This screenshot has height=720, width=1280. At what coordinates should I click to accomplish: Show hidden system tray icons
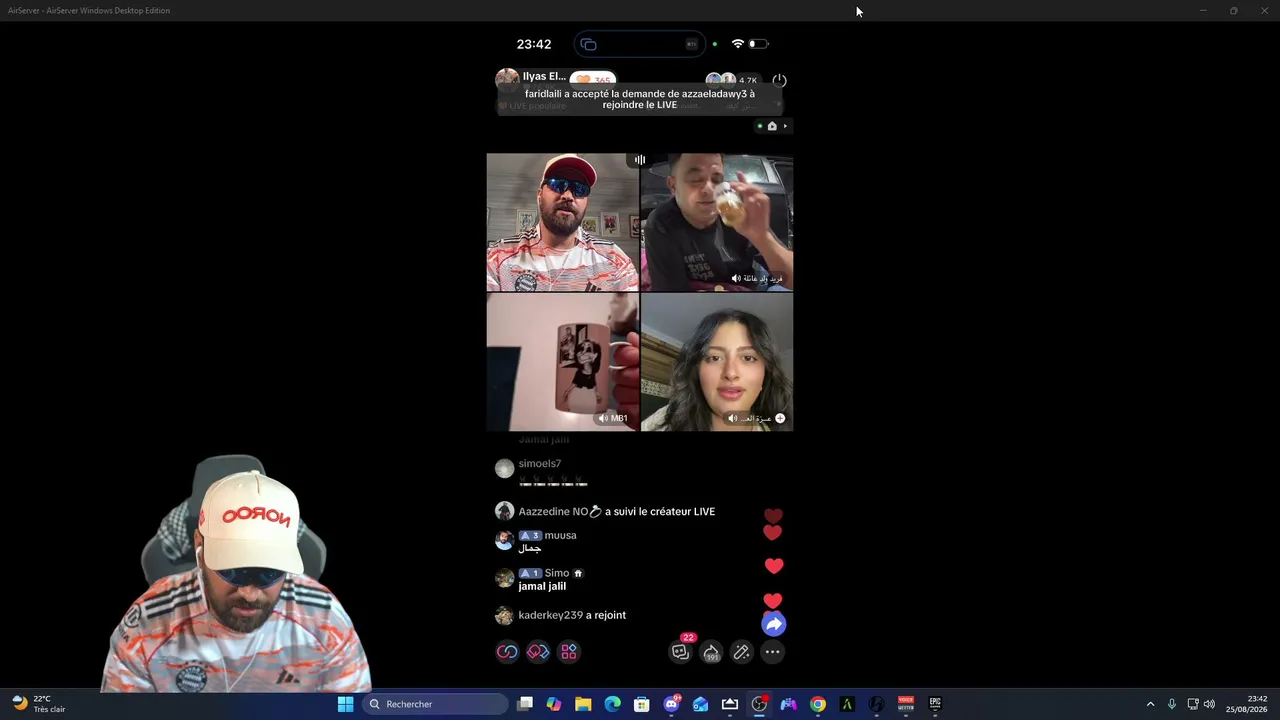pyautogui.click(x=1150, y=704)
